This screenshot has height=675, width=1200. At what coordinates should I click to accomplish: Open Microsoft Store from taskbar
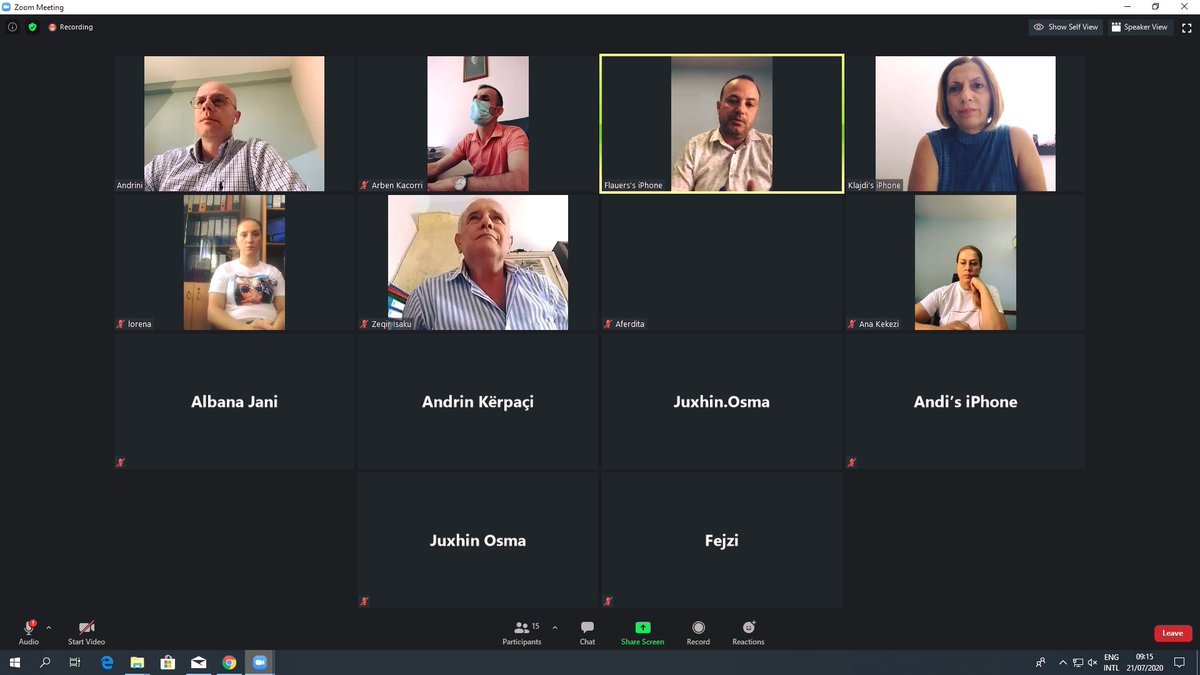click(168, 662)
